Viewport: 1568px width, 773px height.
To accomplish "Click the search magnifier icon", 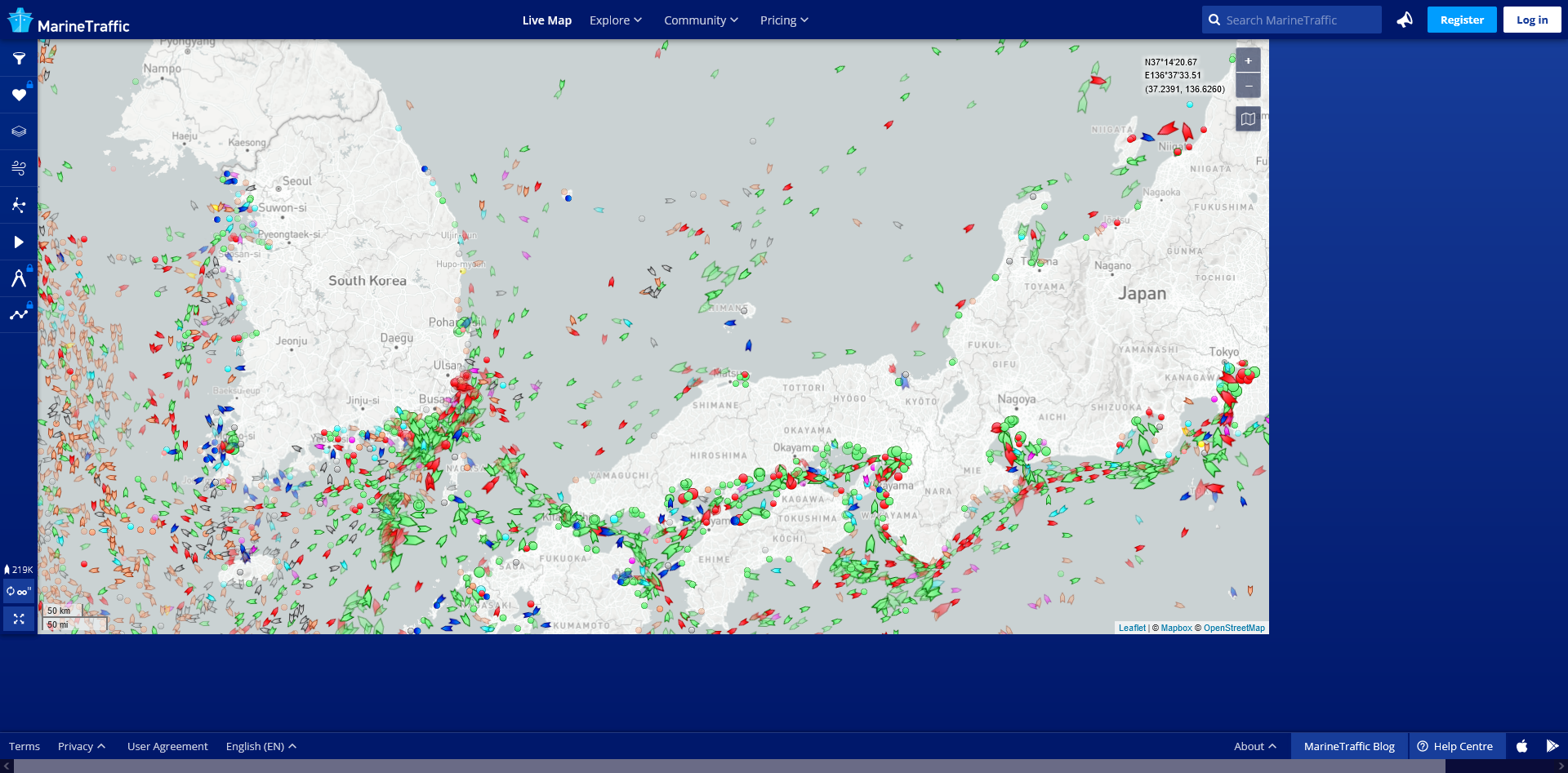I will [1214, 20].
